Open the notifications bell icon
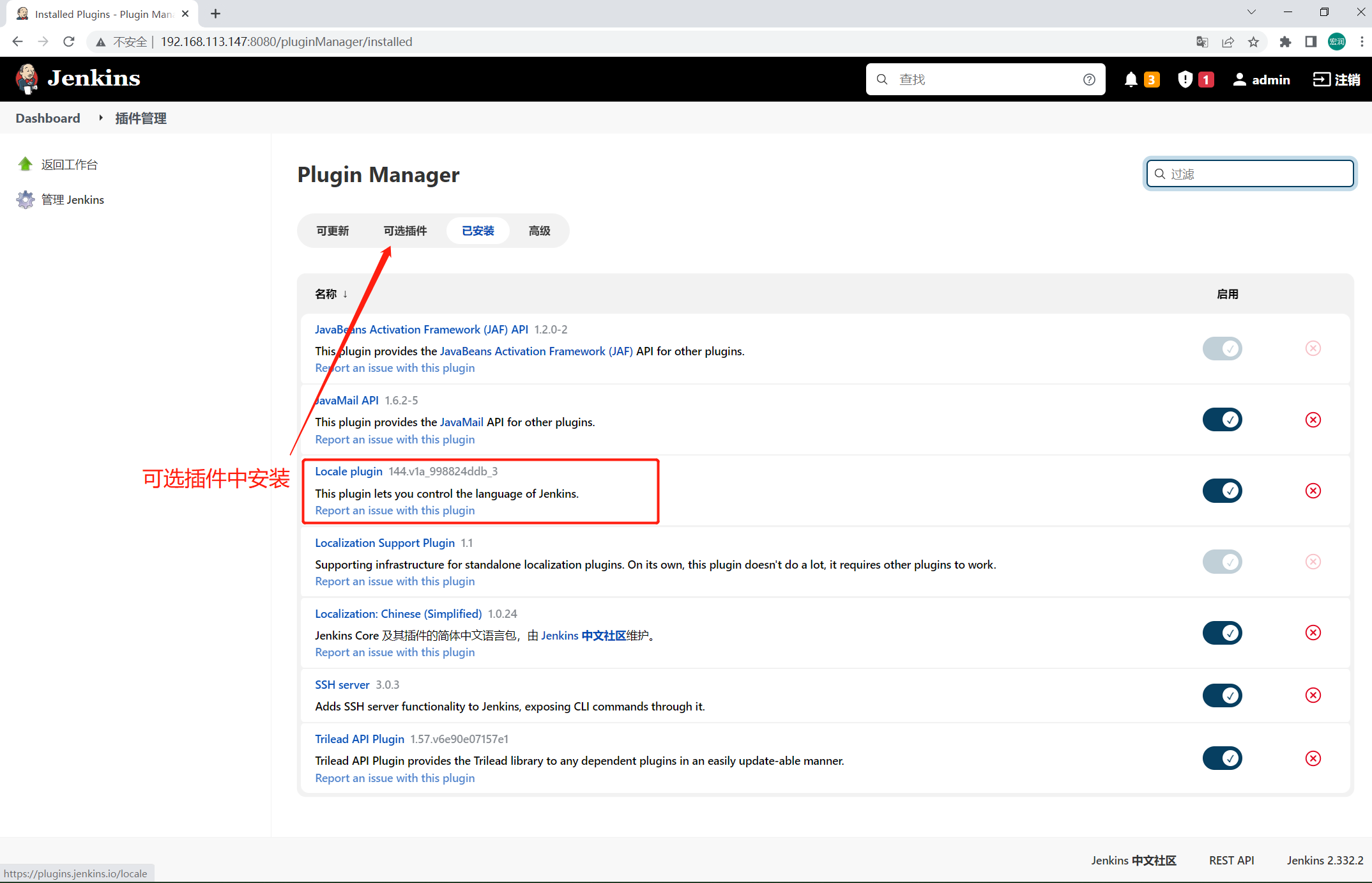Image resolution: width=1372 pixels, height=883 pixels. click(x=1131, y=79)
